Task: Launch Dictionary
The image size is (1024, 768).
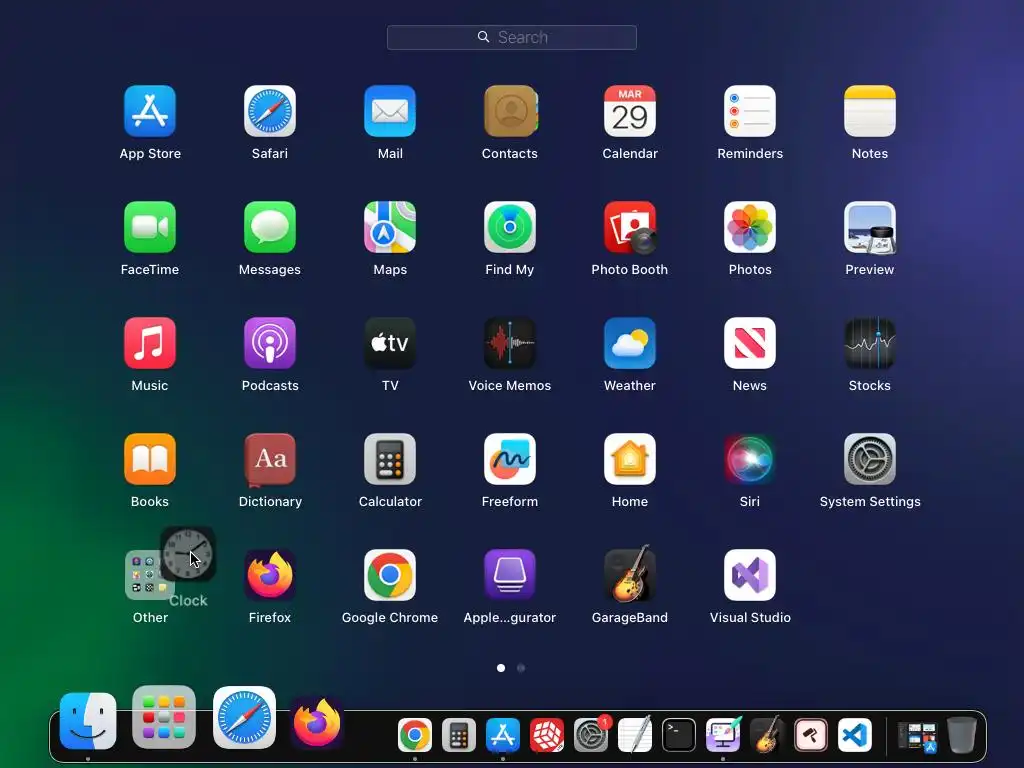Action: click(270, 459)
